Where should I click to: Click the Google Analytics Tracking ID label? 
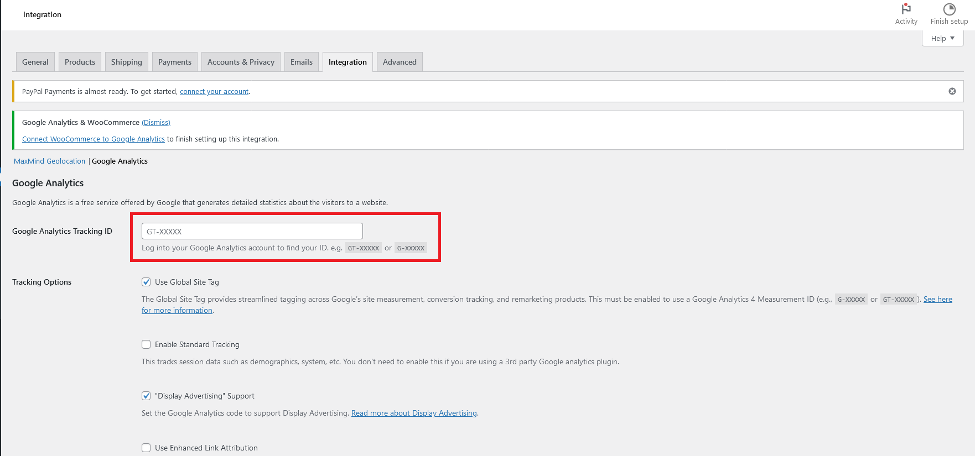pyautogui.click(x=62, y=231)
